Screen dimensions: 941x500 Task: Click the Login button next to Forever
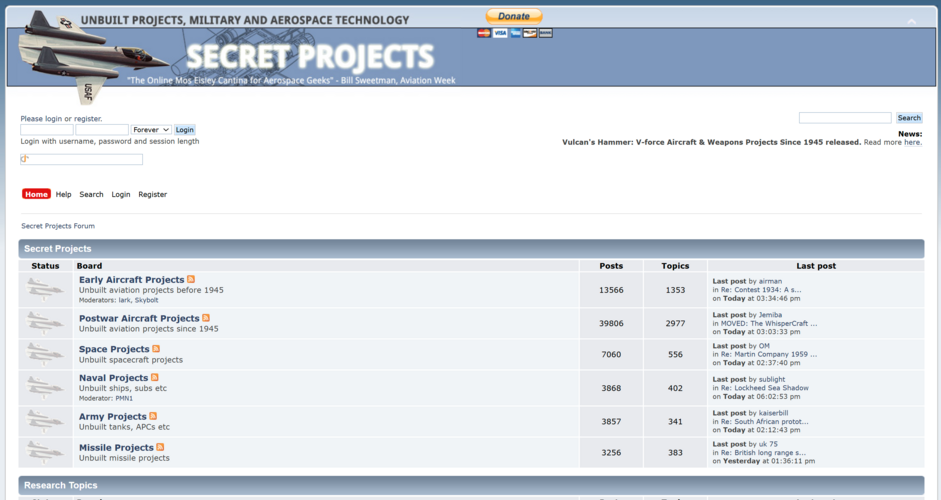tap(185, 130)
